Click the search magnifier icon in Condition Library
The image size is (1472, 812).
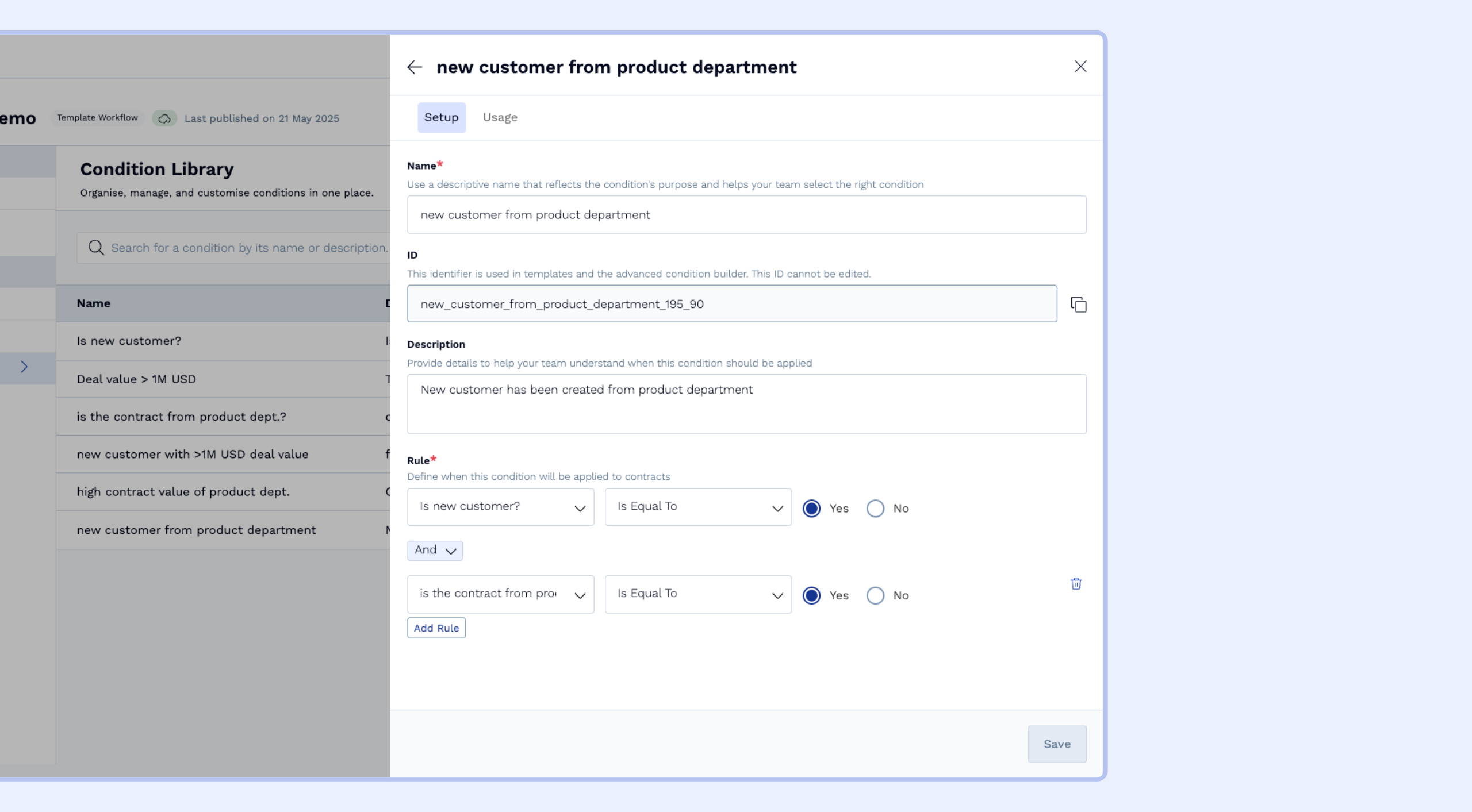[x=96, y=248]
